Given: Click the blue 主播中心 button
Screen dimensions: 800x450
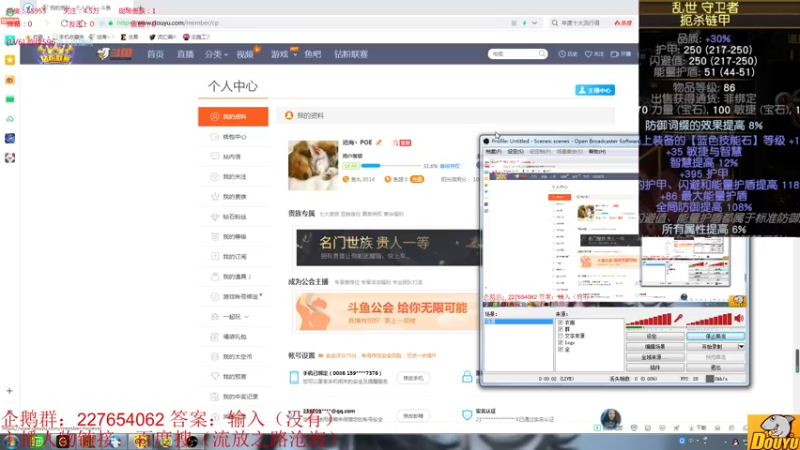Looking at the screenshot, I should 595,90.
